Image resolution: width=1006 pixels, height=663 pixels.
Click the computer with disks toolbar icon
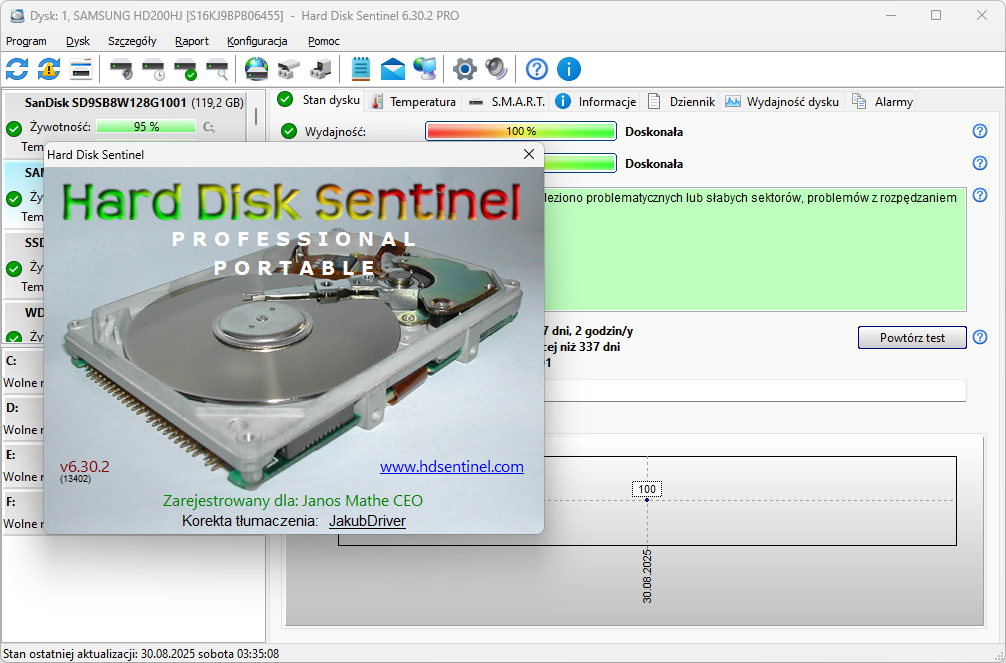(x=321, y=69)
